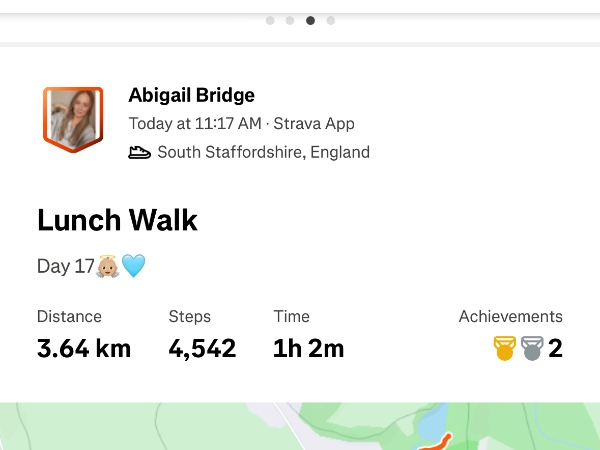
Task: Click the 3.64 km distance value
Action: point(84,349)
